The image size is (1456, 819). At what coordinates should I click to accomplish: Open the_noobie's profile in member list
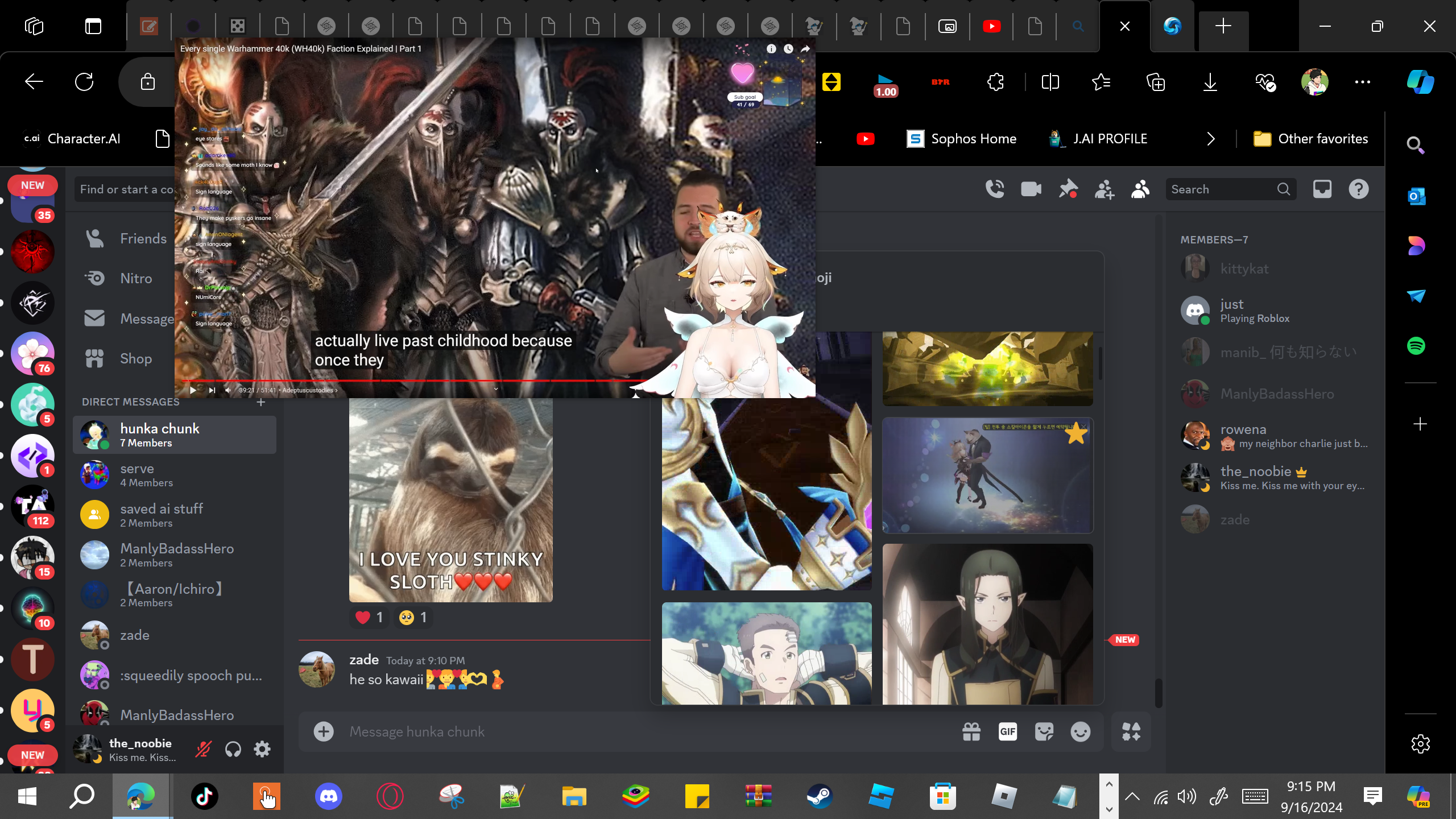1275,478
